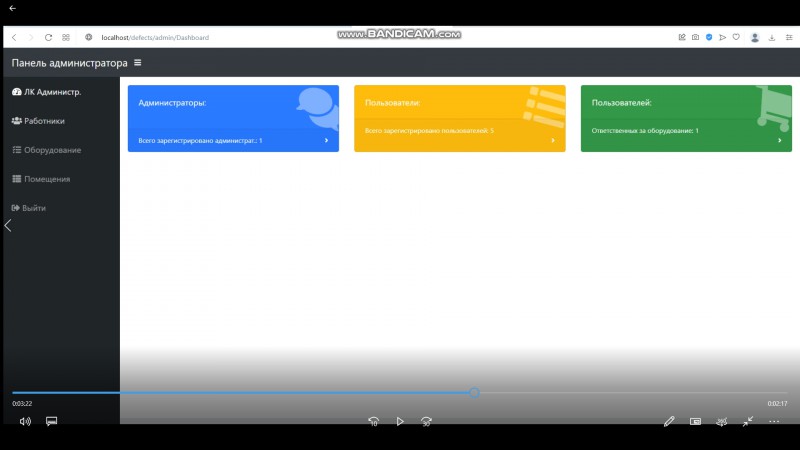800x450 pixels.
Task: Toggle the sidebar hamburger menu
Action: 138,63
